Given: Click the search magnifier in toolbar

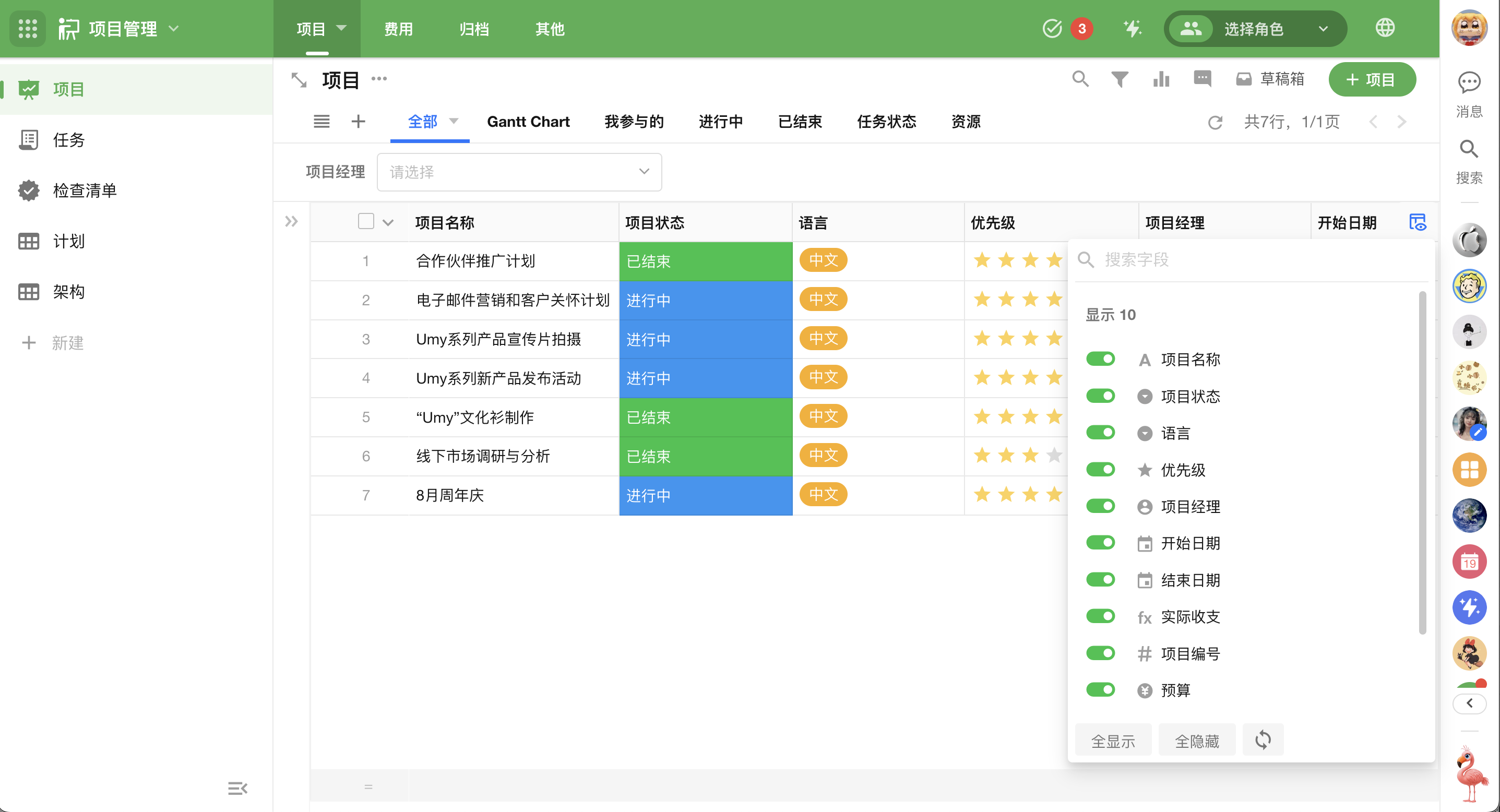Looking at the screenshot, I should pos(1080,79).
